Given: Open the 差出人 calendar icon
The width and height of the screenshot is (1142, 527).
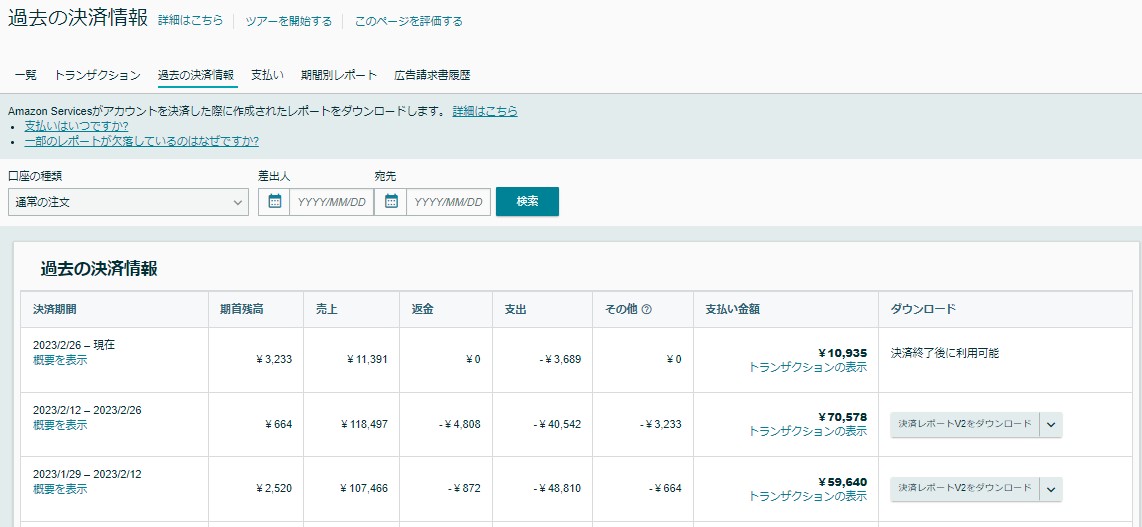Looking at the screenshot, I should (274, 202).
